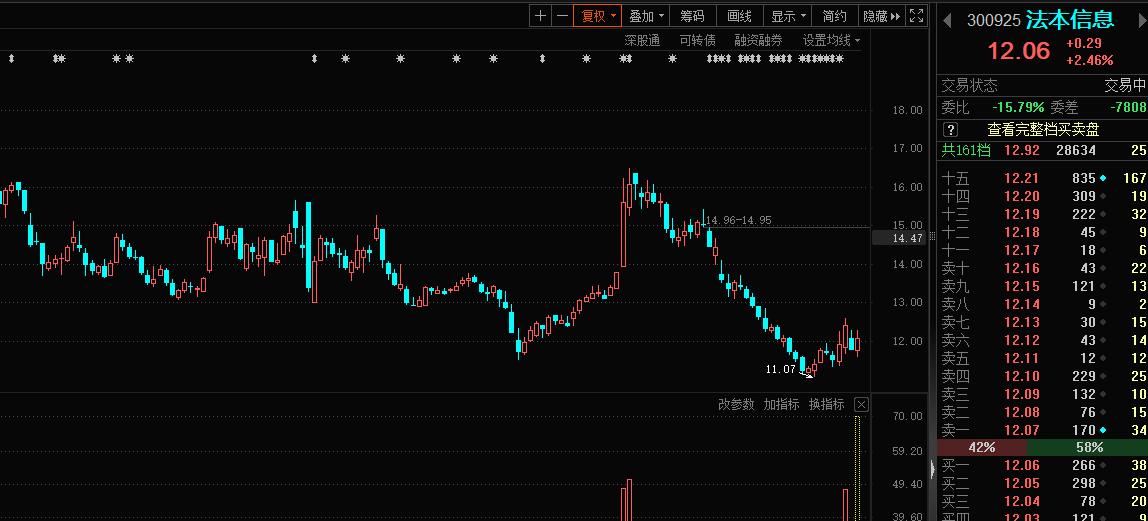This screenshot has height=521, width=1148.
Task: Click the cyan diamond beside 卖一 volume 170
Action: [x=1103, y=430]
